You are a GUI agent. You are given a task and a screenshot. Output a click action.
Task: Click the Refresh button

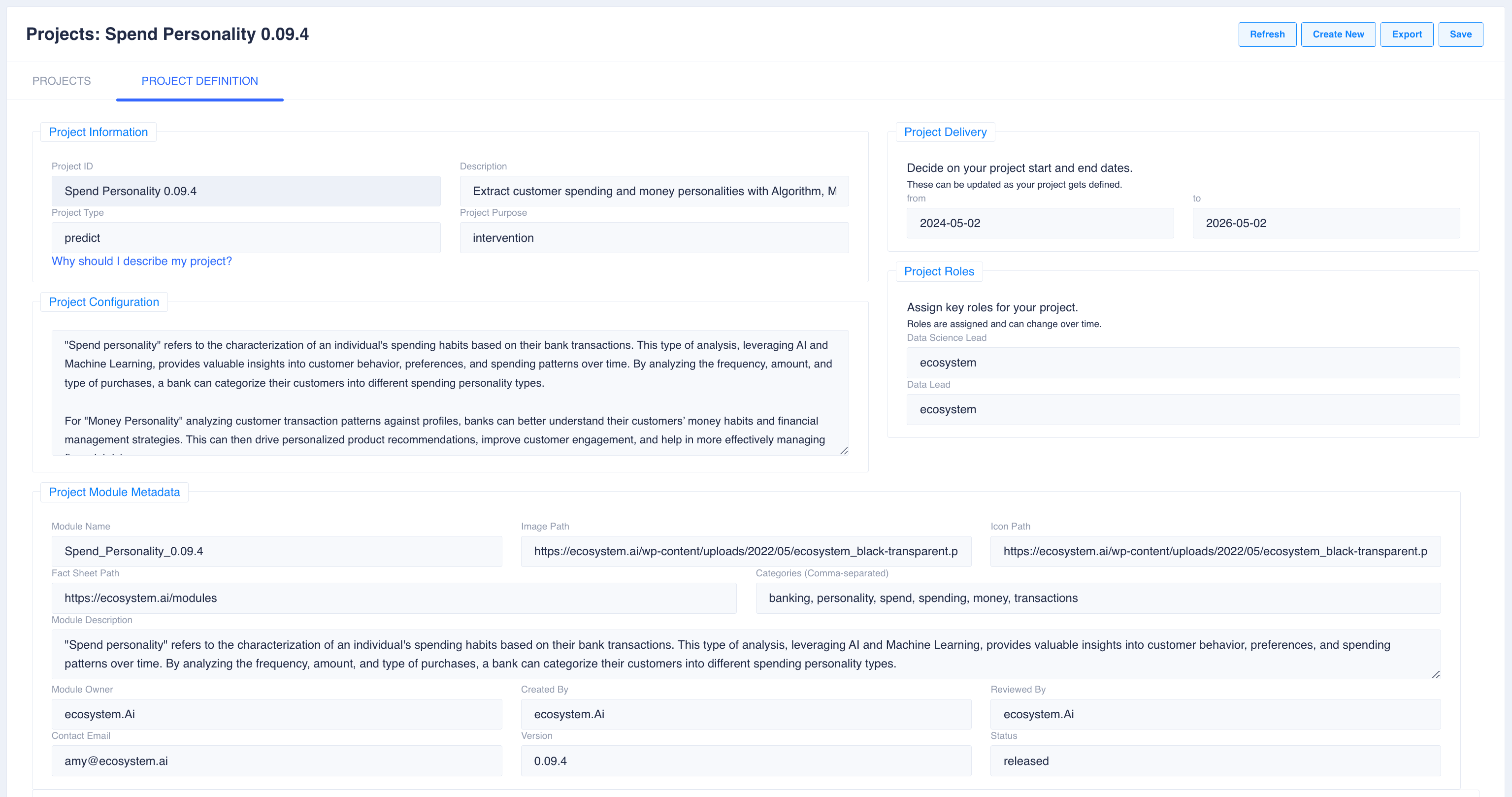[1267, 34]
